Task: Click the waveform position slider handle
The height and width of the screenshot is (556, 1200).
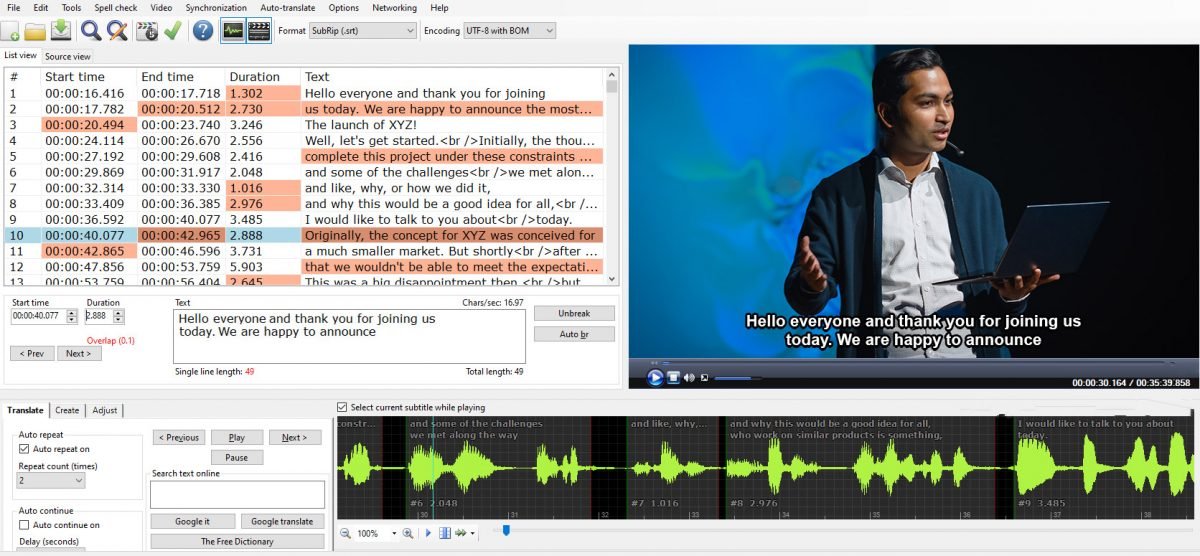Action: pos(506,530)
